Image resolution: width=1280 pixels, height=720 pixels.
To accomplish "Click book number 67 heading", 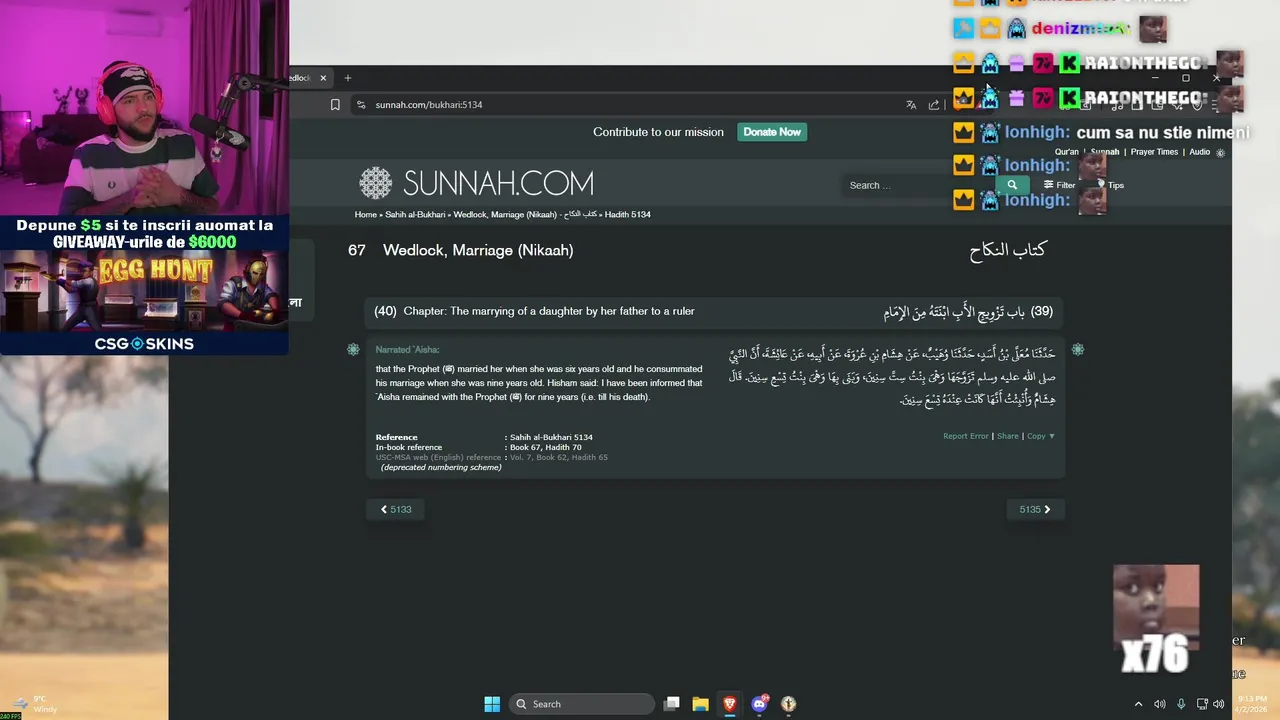I will coord(357,250).
